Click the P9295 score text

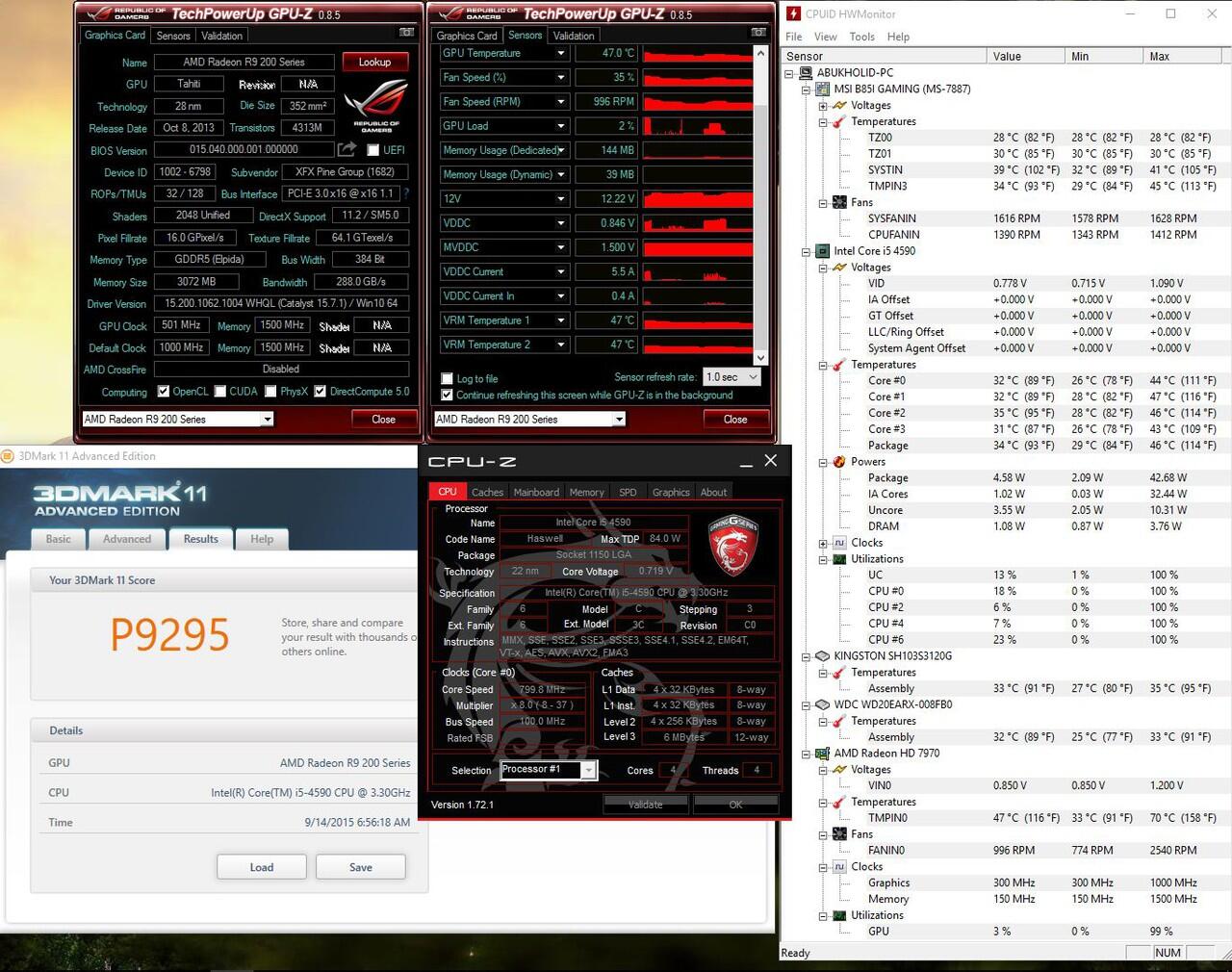click(x=170, y=634)
